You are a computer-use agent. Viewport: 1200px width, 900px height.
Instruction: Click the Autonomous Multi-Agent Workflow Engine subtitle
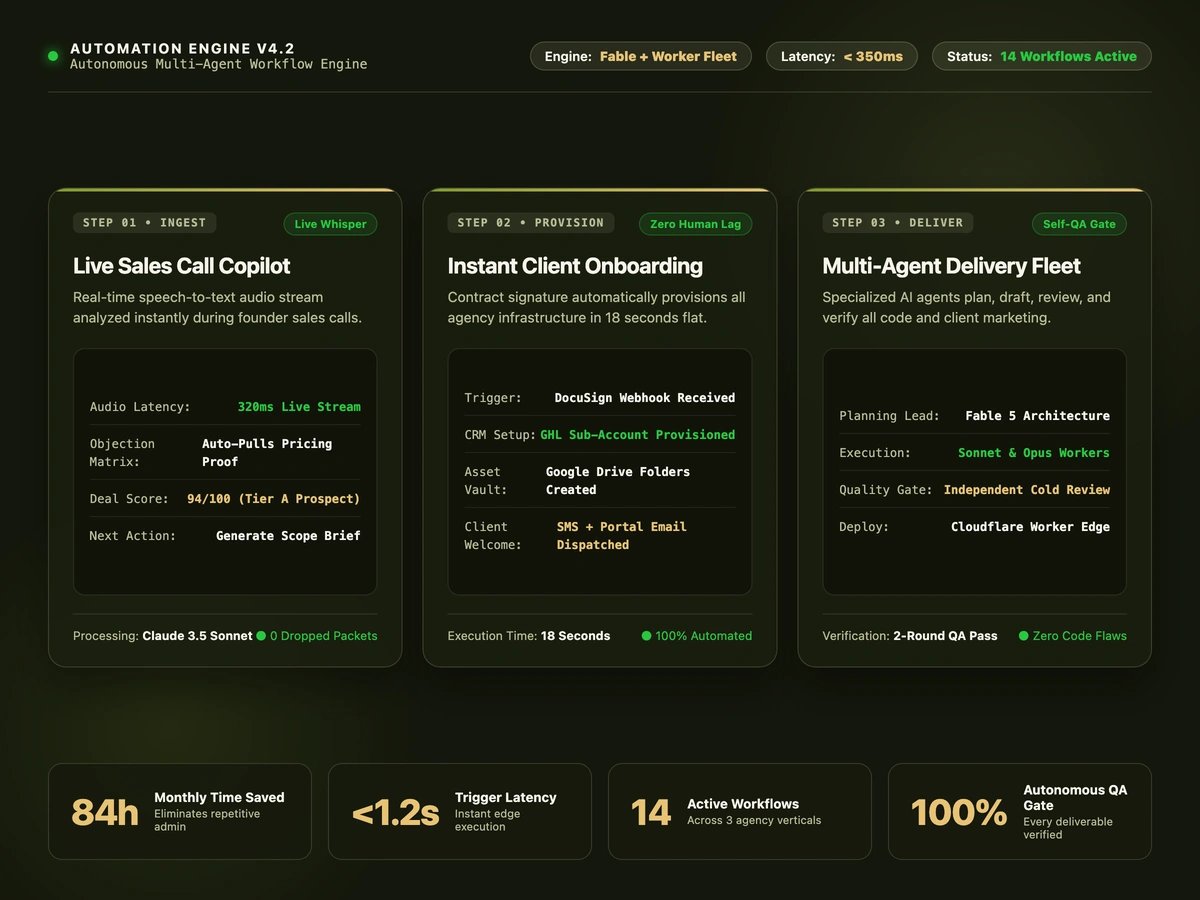(x=218, y=64)
